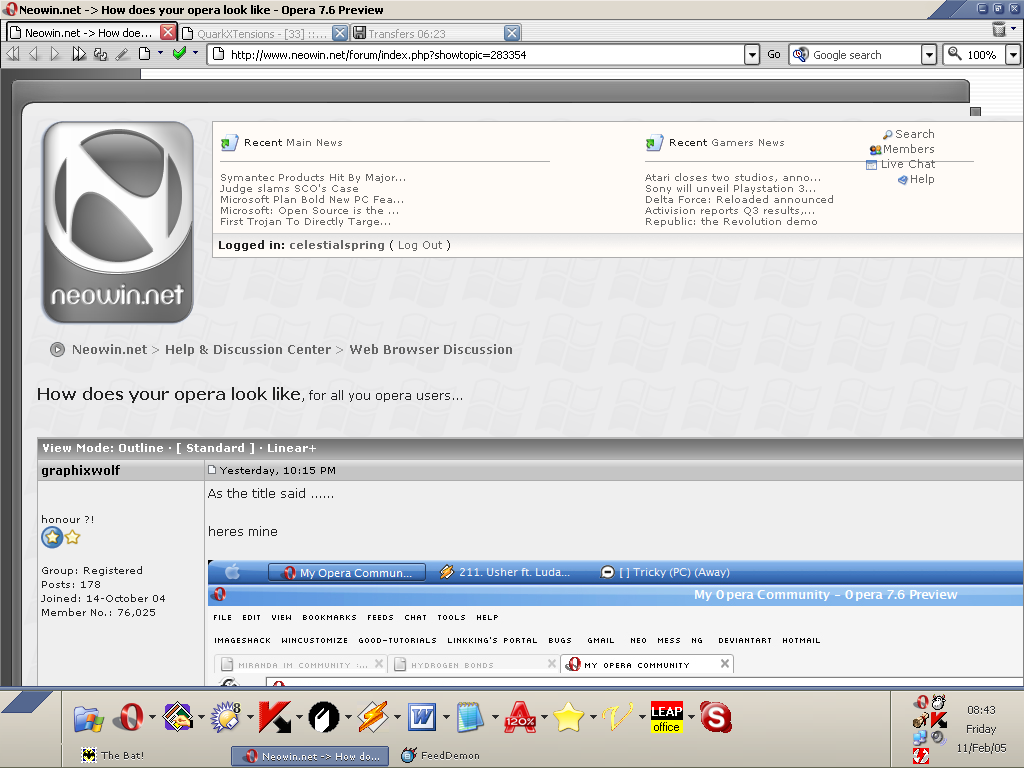This screenshot has height=768, width=1024.
Task: Open the address bar history dropdown
Action: pos(752,54)
